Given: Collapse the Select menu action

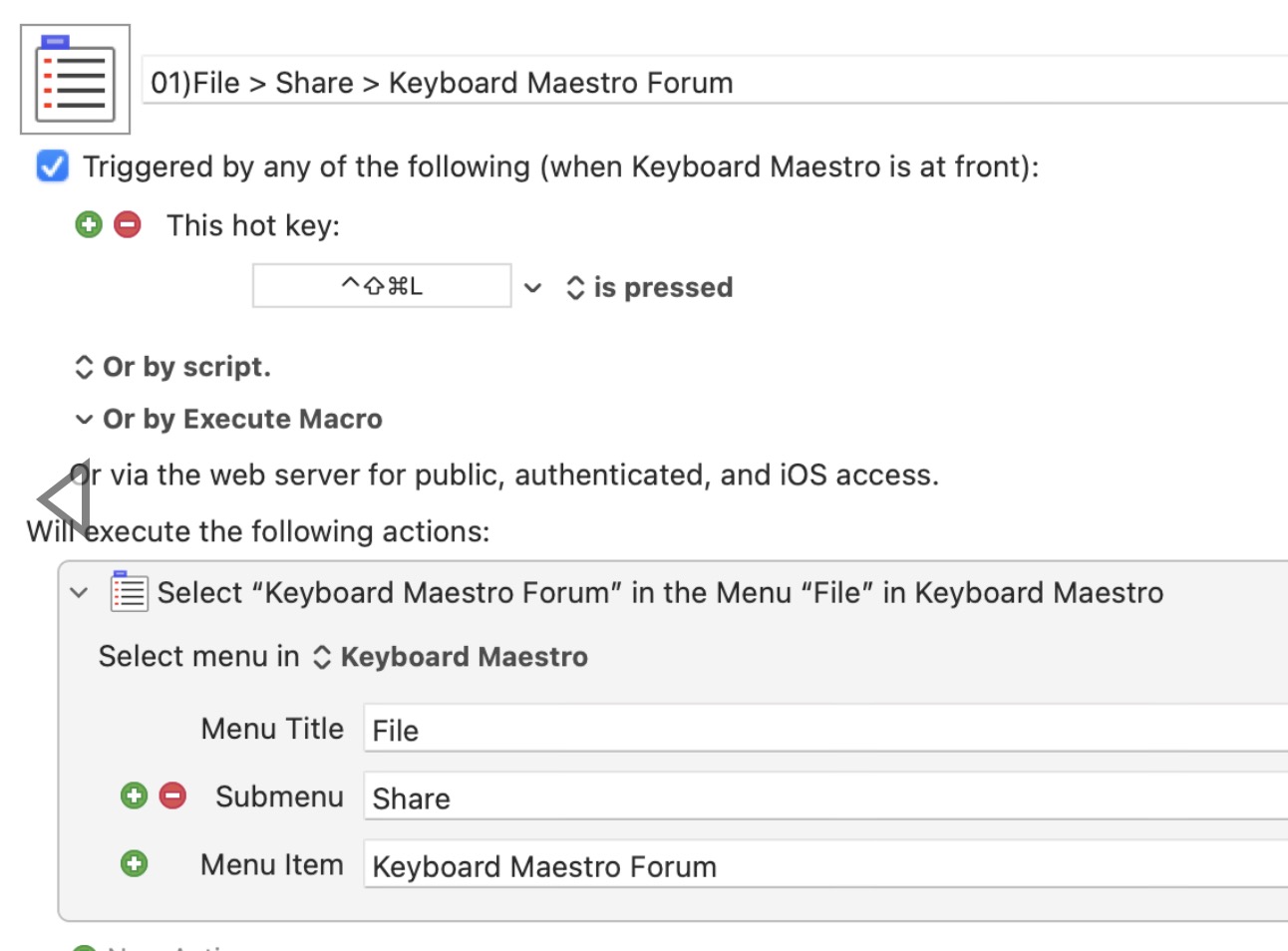Looking at the screenshot, I should point(80,593).
